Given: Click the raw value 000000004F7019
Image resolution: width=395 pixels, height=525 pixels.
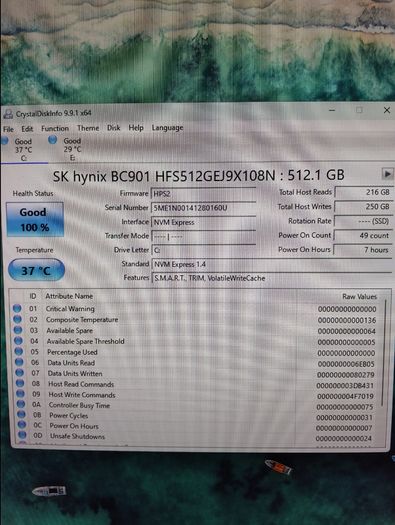Looking at the screenshot, I should point(345,396).
